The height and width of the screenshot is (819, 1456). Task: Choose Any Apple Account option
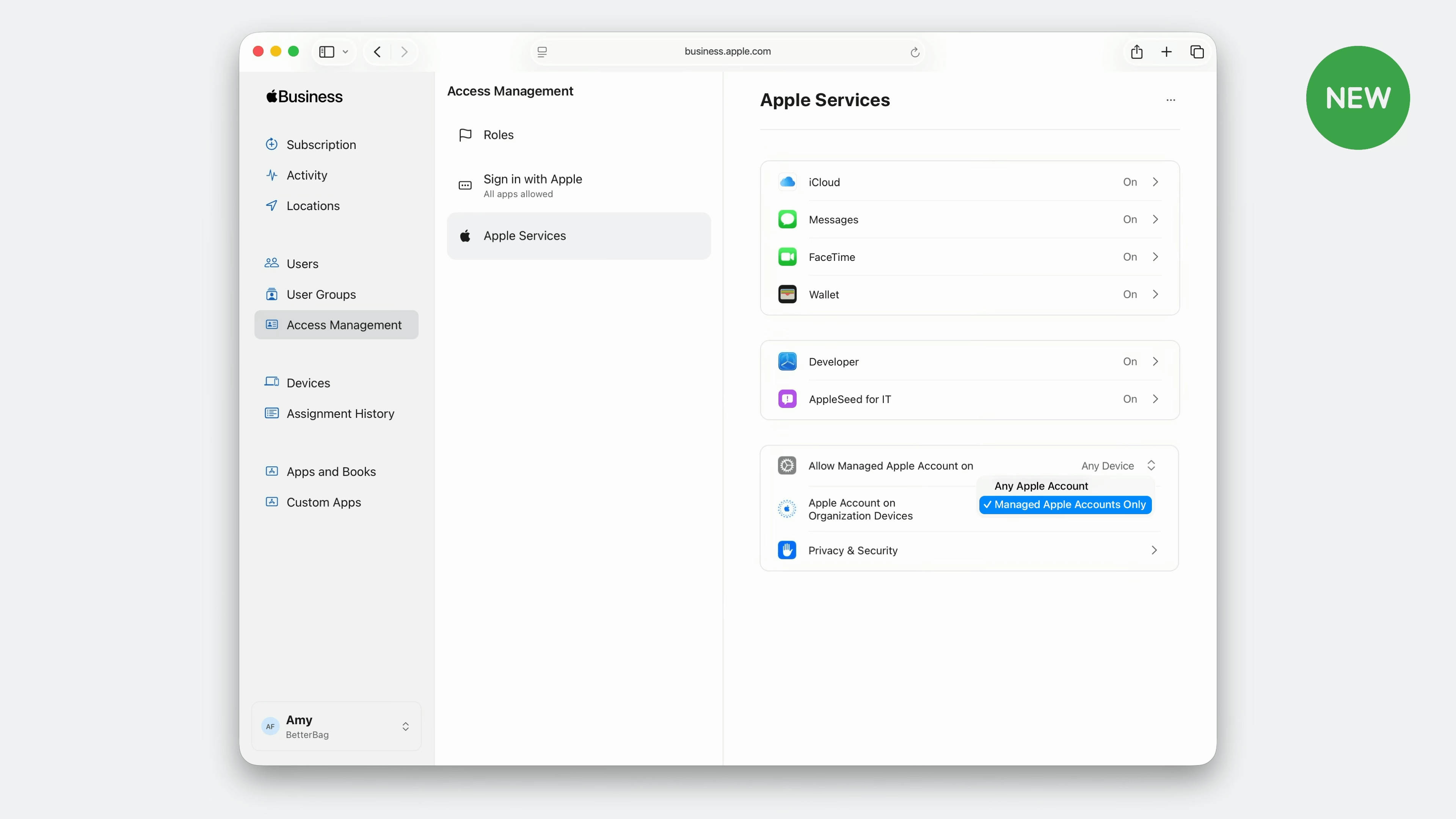(x=1065, y=486)
